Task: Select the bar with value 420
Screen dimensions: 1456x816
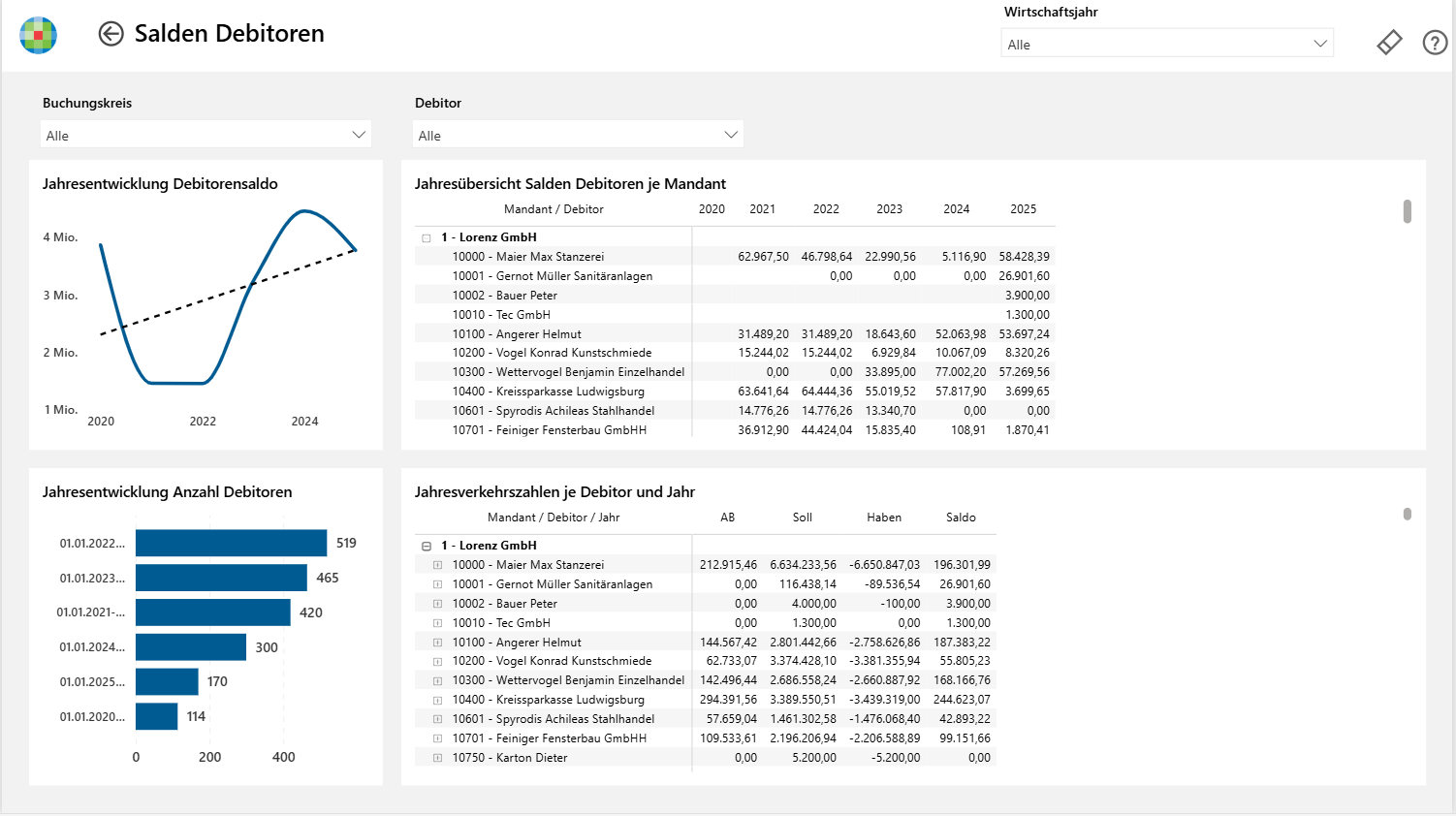Action: (x=213, y=612)
